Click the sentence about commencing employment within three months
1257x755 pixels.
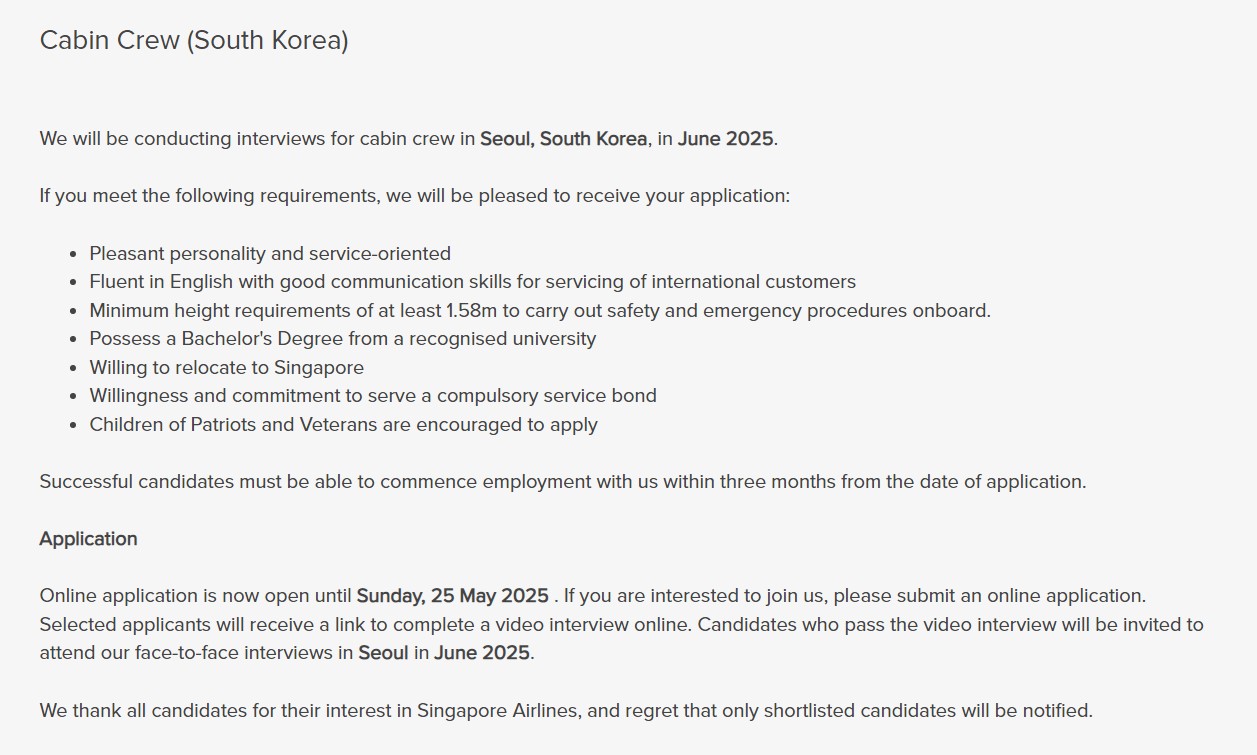tap(563, 482)
